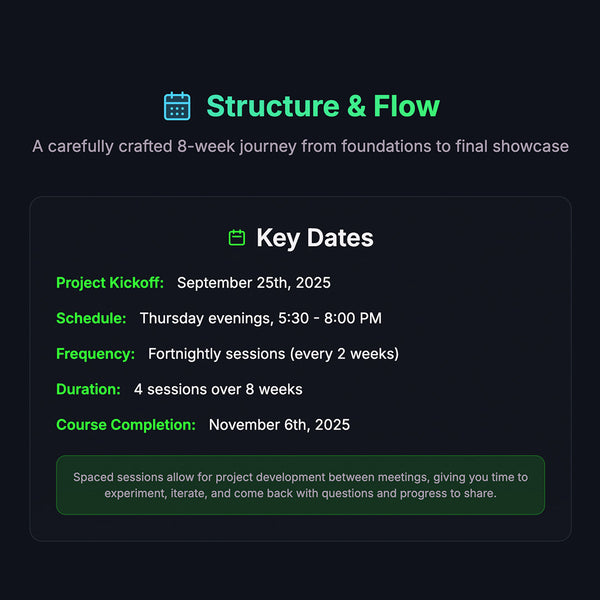Screen dimensions: 600x600
Task: Click the Frequency label
Action: (95, 354)
